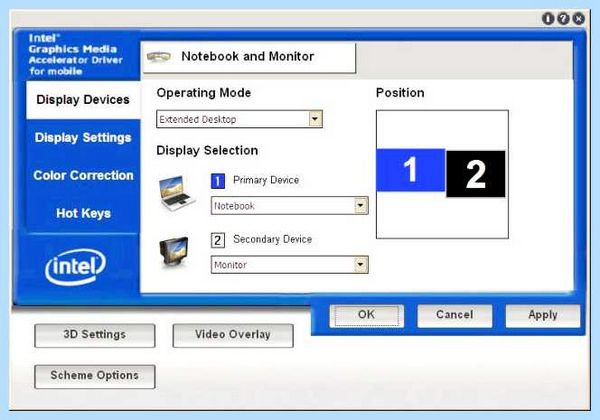Go to the Hot Keys tab

(x=83, y=213)
